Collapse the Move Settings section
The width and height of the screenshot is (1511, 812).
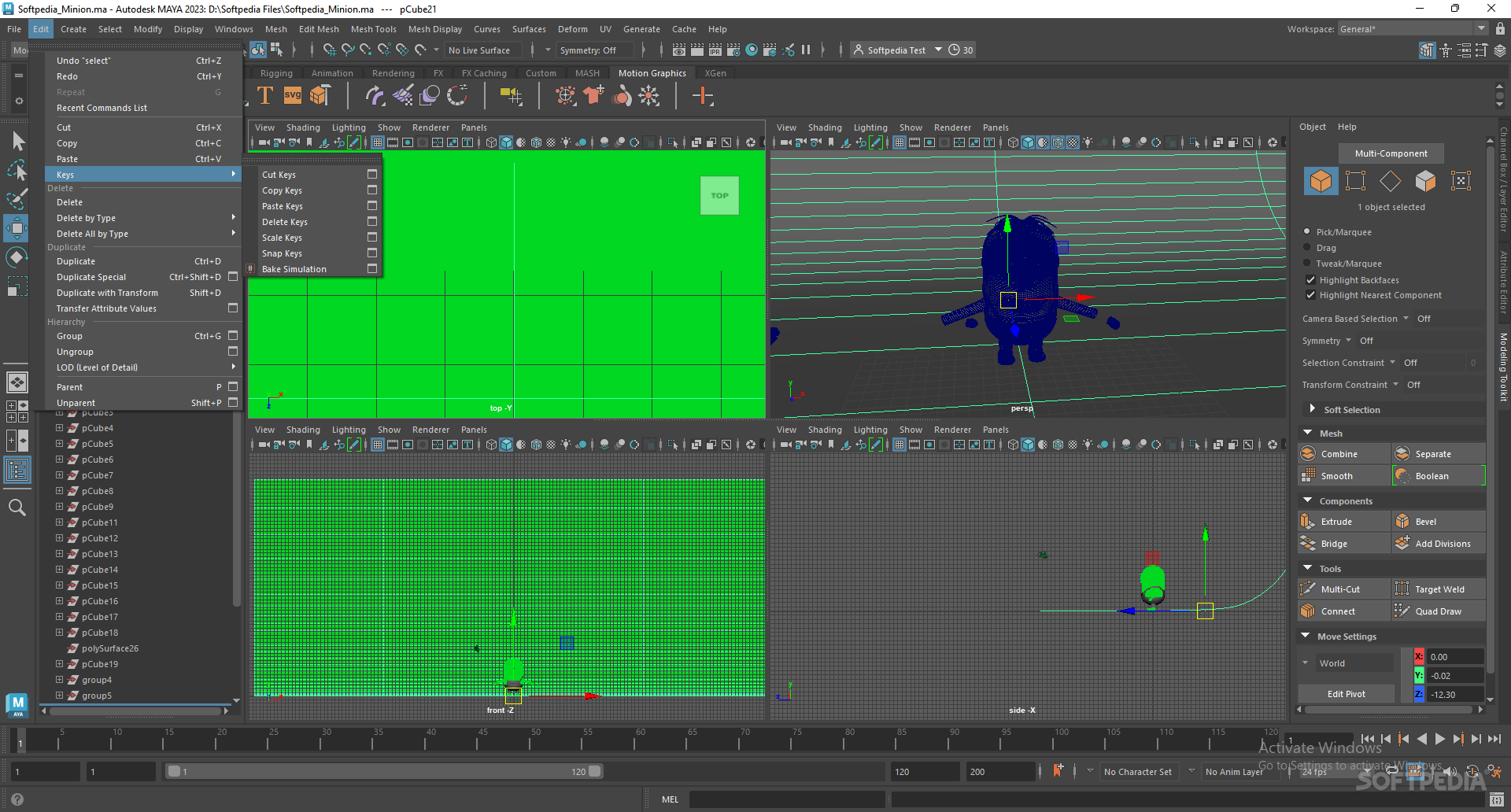point(1306,636)
